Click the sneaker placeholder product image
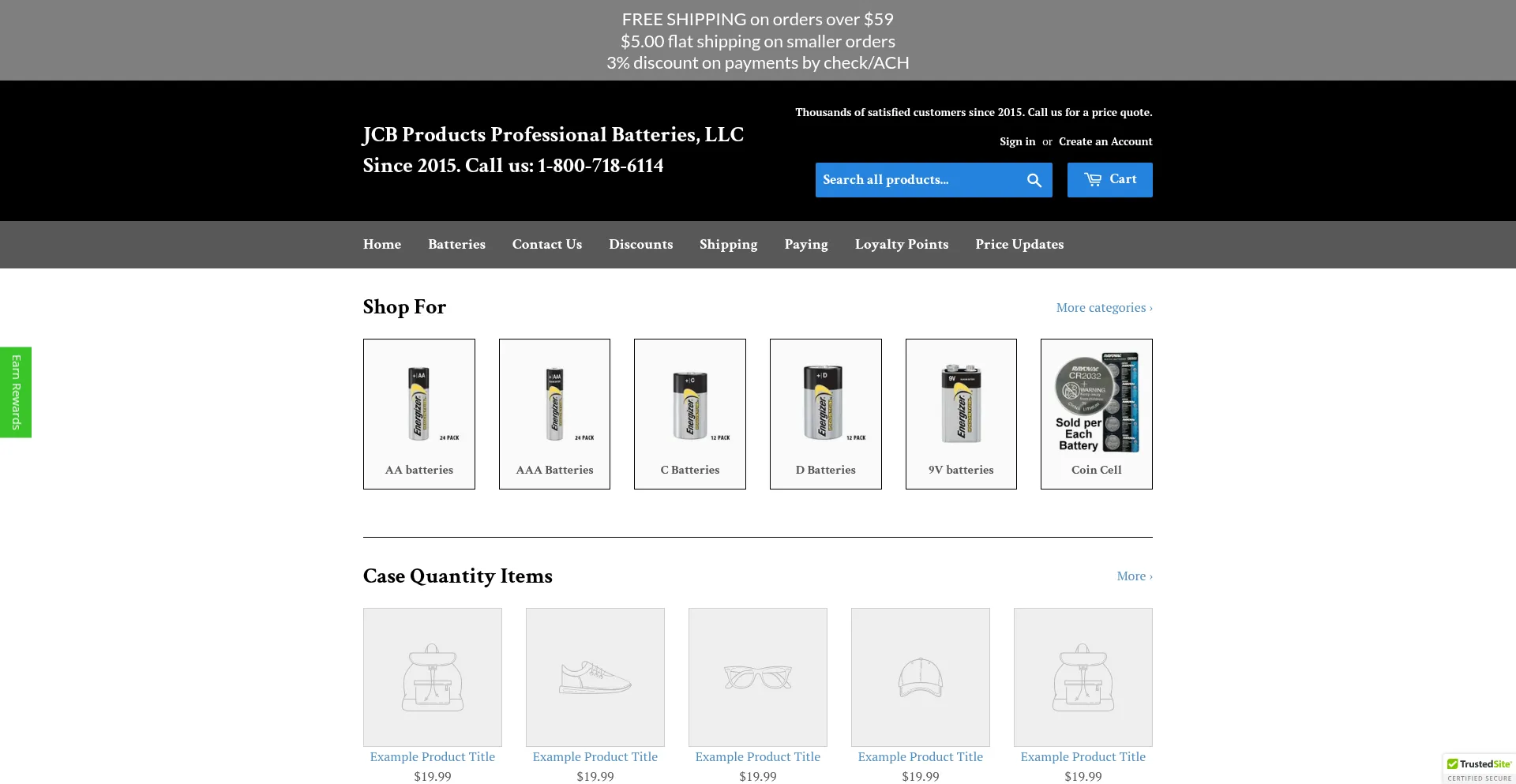Screen dimensions: 1516x784 click(595, 677)
